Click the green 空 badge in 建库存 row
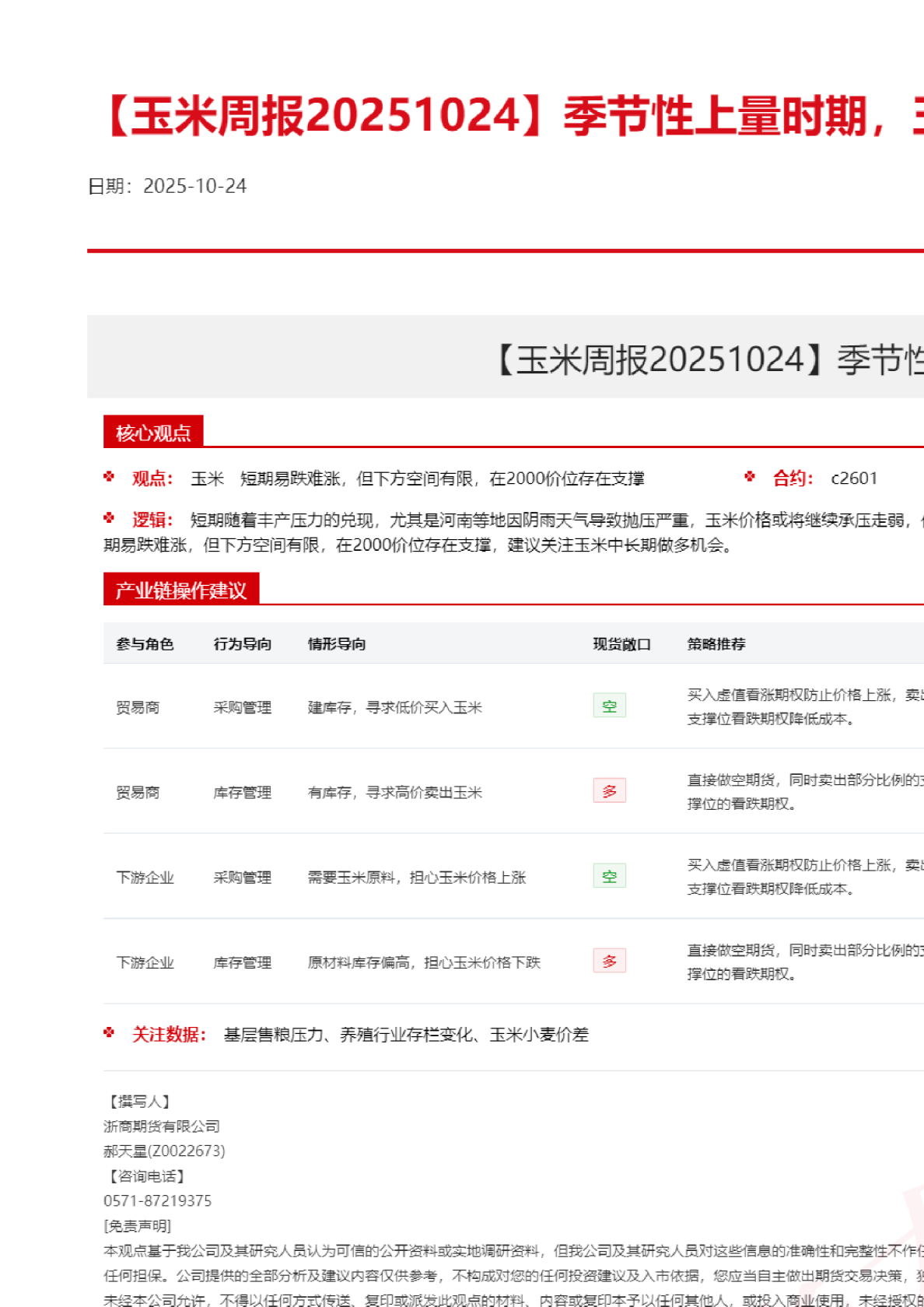The image size is (924, 1307). 609,706
